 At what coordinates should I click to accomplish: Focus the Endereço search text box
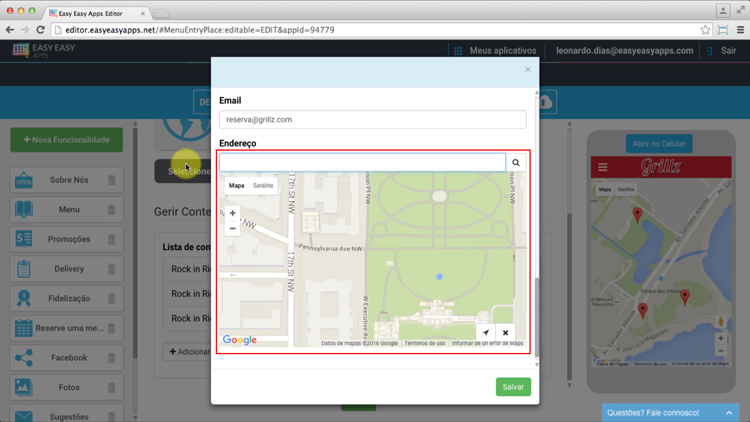click(362, 162)
